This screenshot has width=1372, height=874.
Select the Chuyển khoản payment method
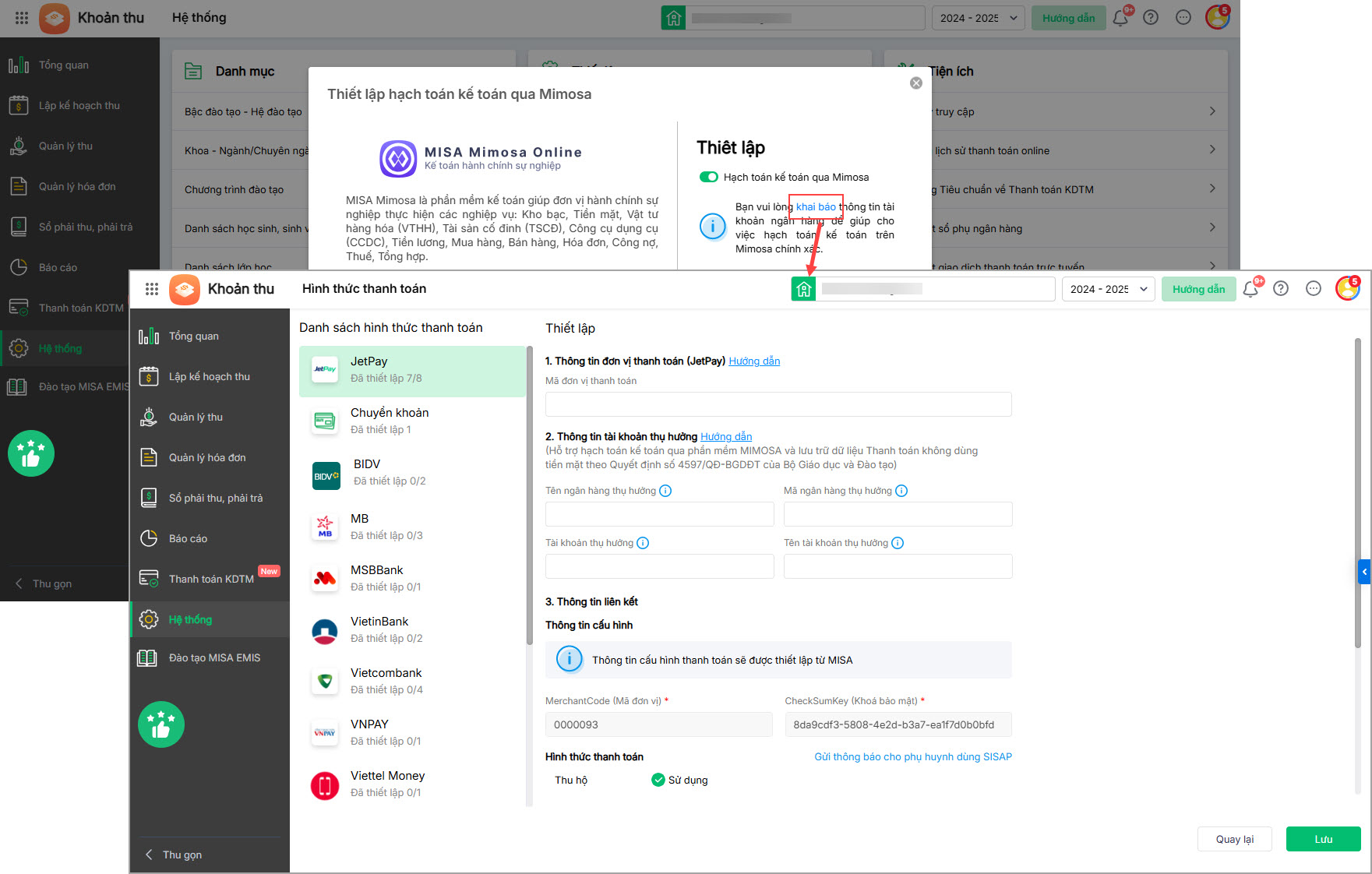pos(412,421)
